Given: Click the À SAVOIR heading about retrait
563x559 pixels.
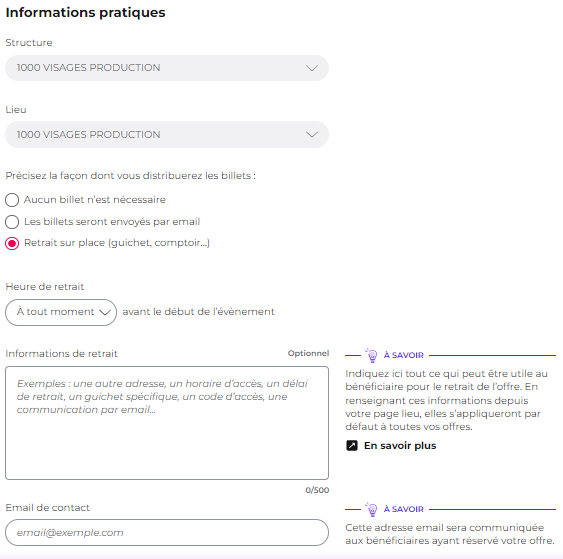Looking at the screenshot, I should (x=404, y=355).
